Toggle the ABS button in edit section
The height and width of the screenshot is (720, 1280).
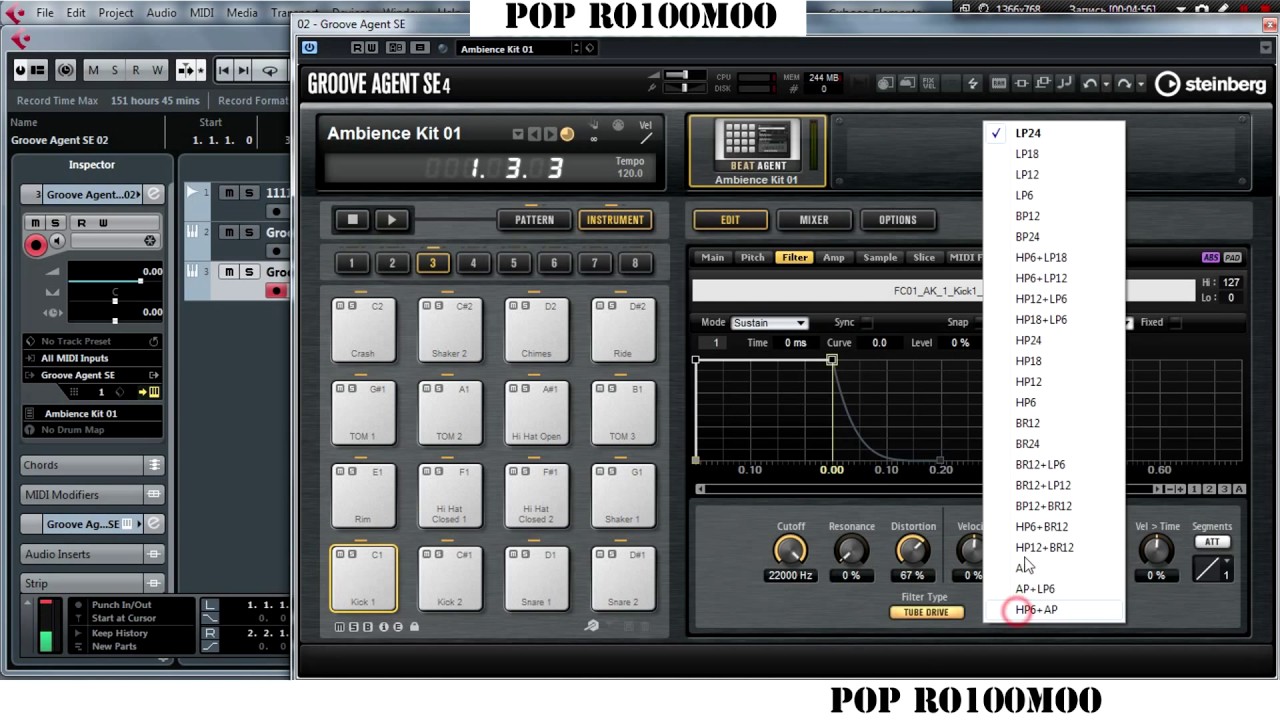1211,258
